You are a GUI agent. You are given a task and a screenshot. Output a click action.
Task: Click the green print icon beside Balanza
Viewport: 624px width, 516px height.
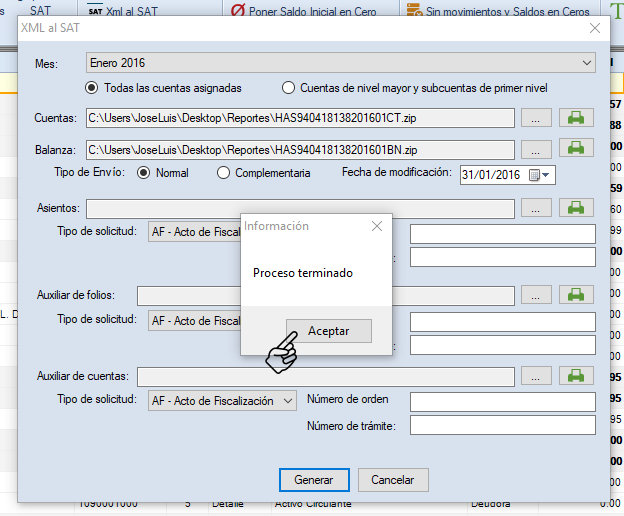tap(575, 148)
